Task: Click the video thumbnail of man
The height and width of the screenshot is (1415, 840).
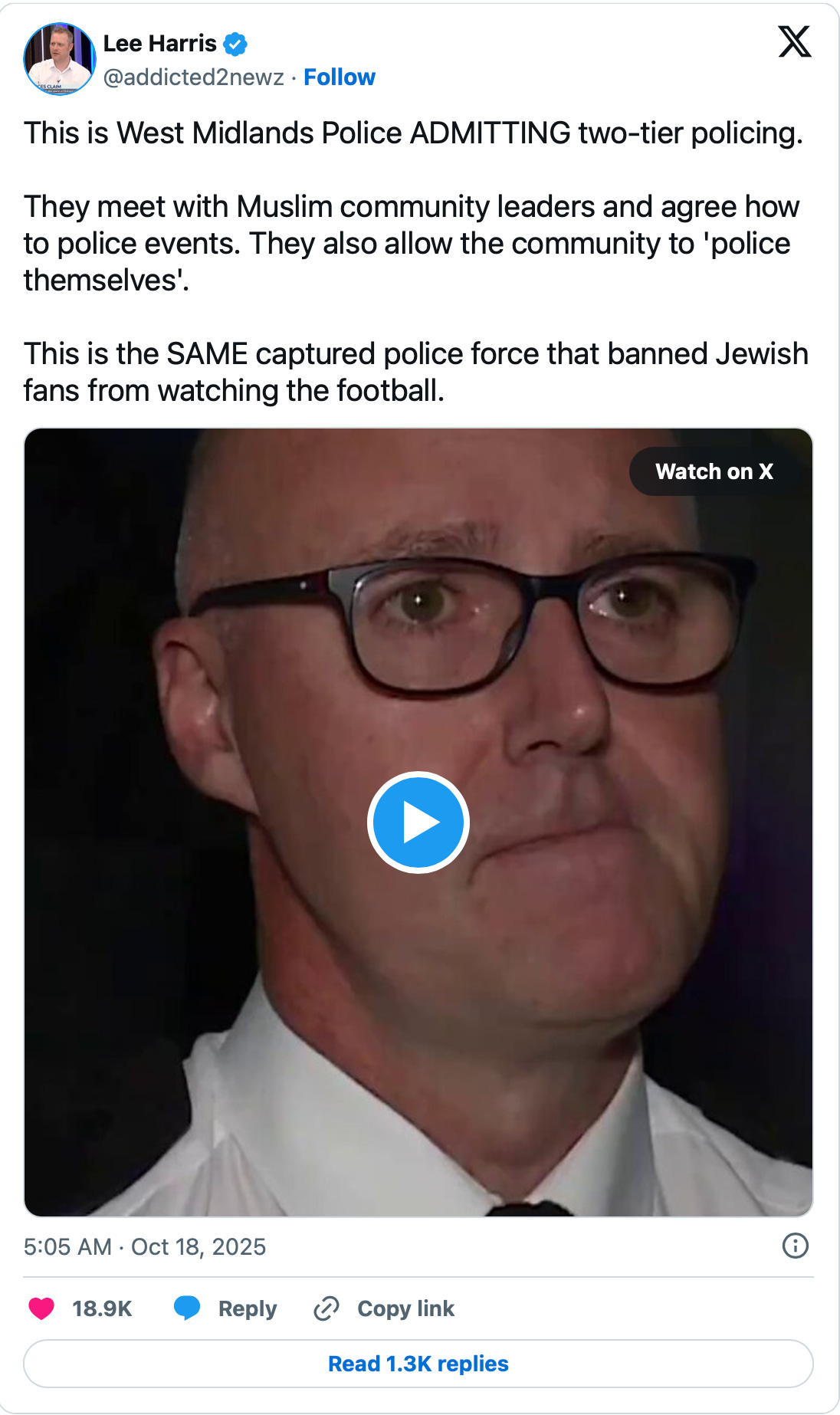Action: (x=418, y=822)
